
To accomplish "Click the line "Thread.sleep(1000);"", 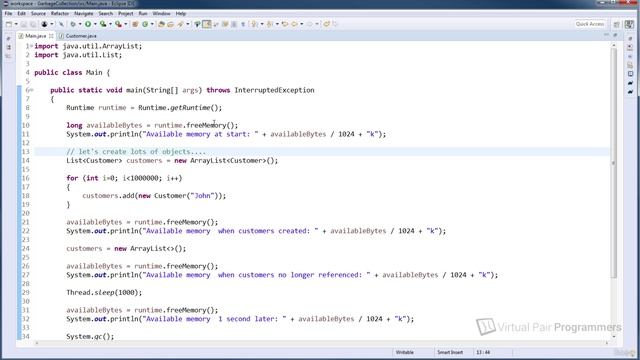I will tap(104, 292).
